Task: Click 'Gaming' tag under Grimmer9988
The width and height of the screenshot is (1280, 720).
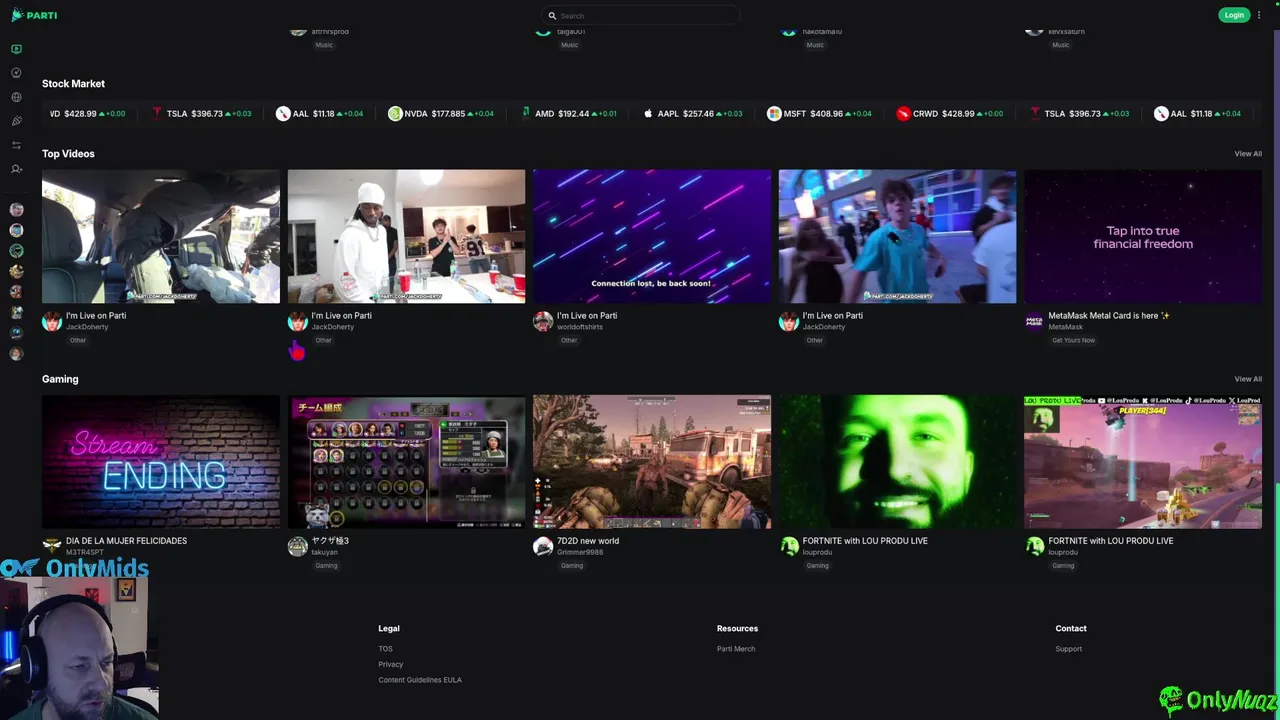Action: (x=571, y=566)
